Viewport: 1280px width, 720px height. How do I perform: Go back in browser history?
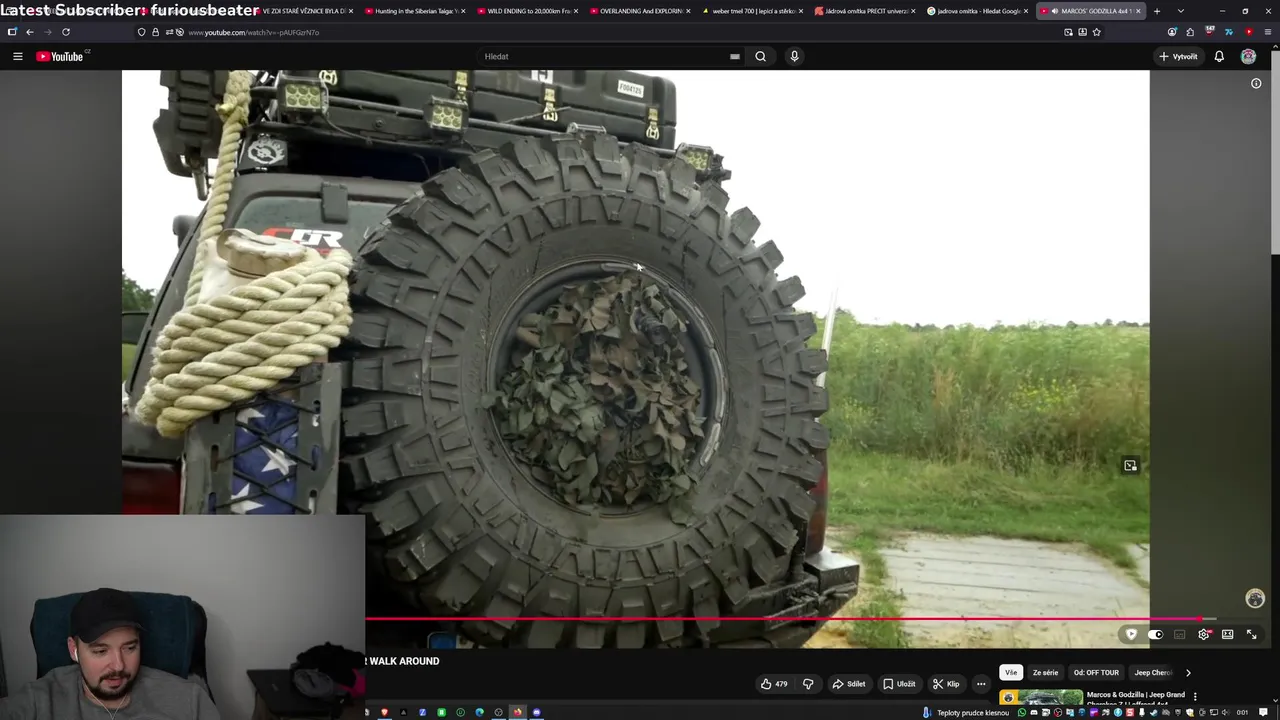(x=30, y=32)
